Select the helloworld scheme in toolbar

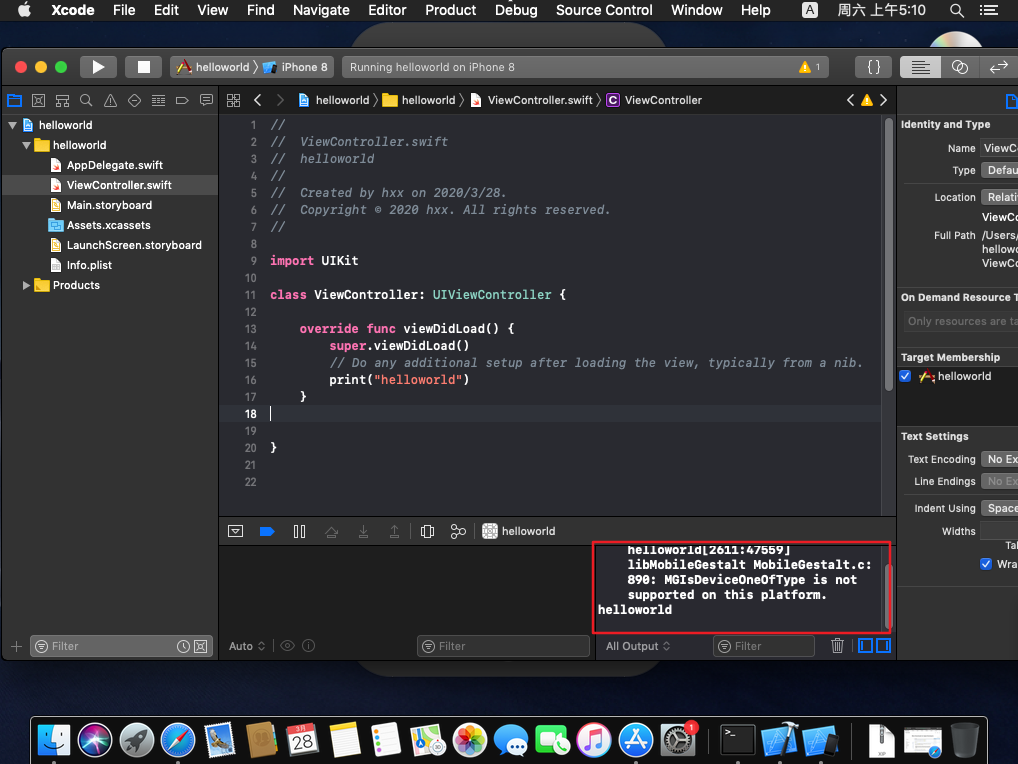214,67
